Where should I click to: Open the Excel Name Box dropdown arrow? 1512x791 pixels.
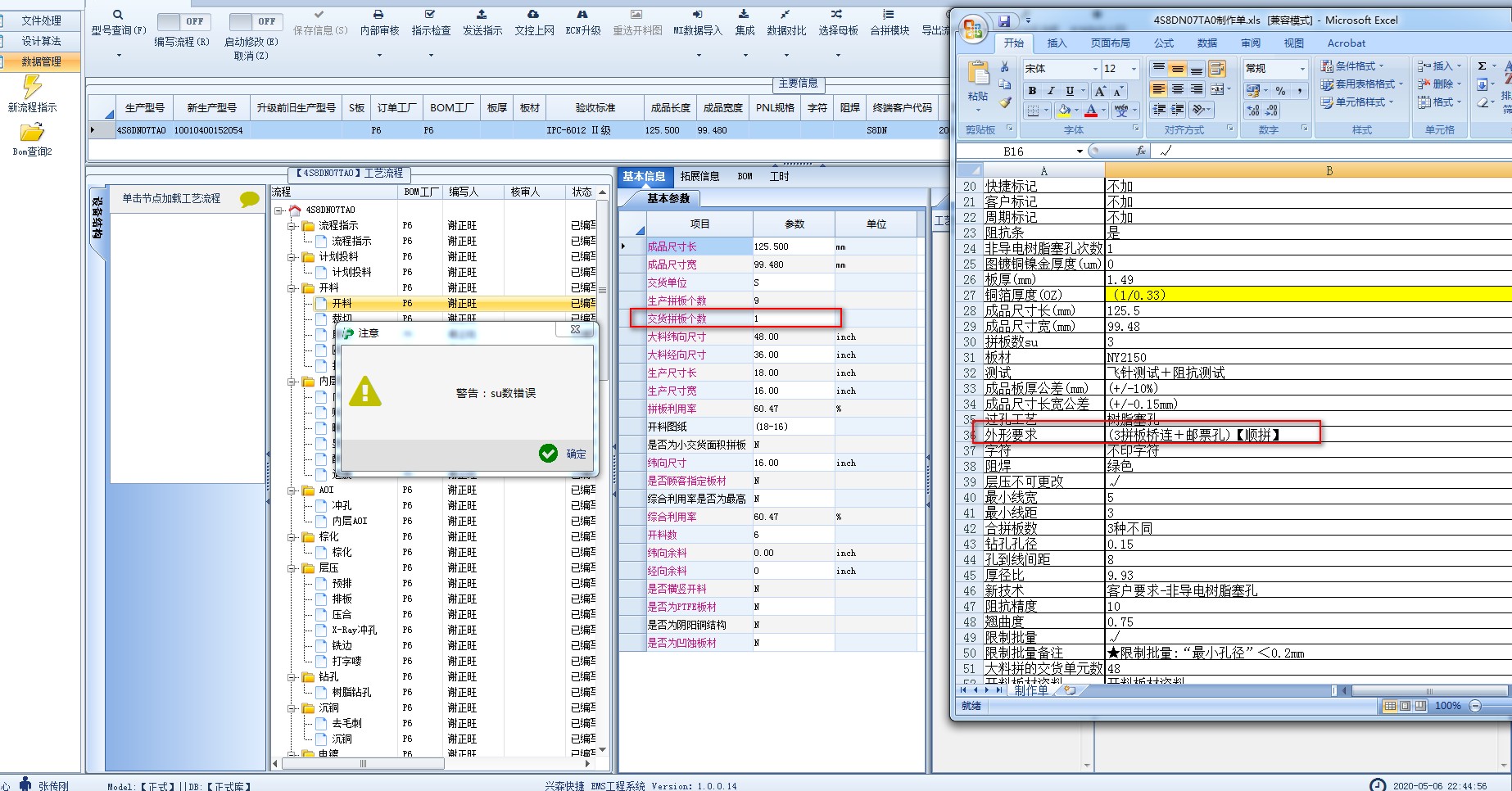point(1080,151)
